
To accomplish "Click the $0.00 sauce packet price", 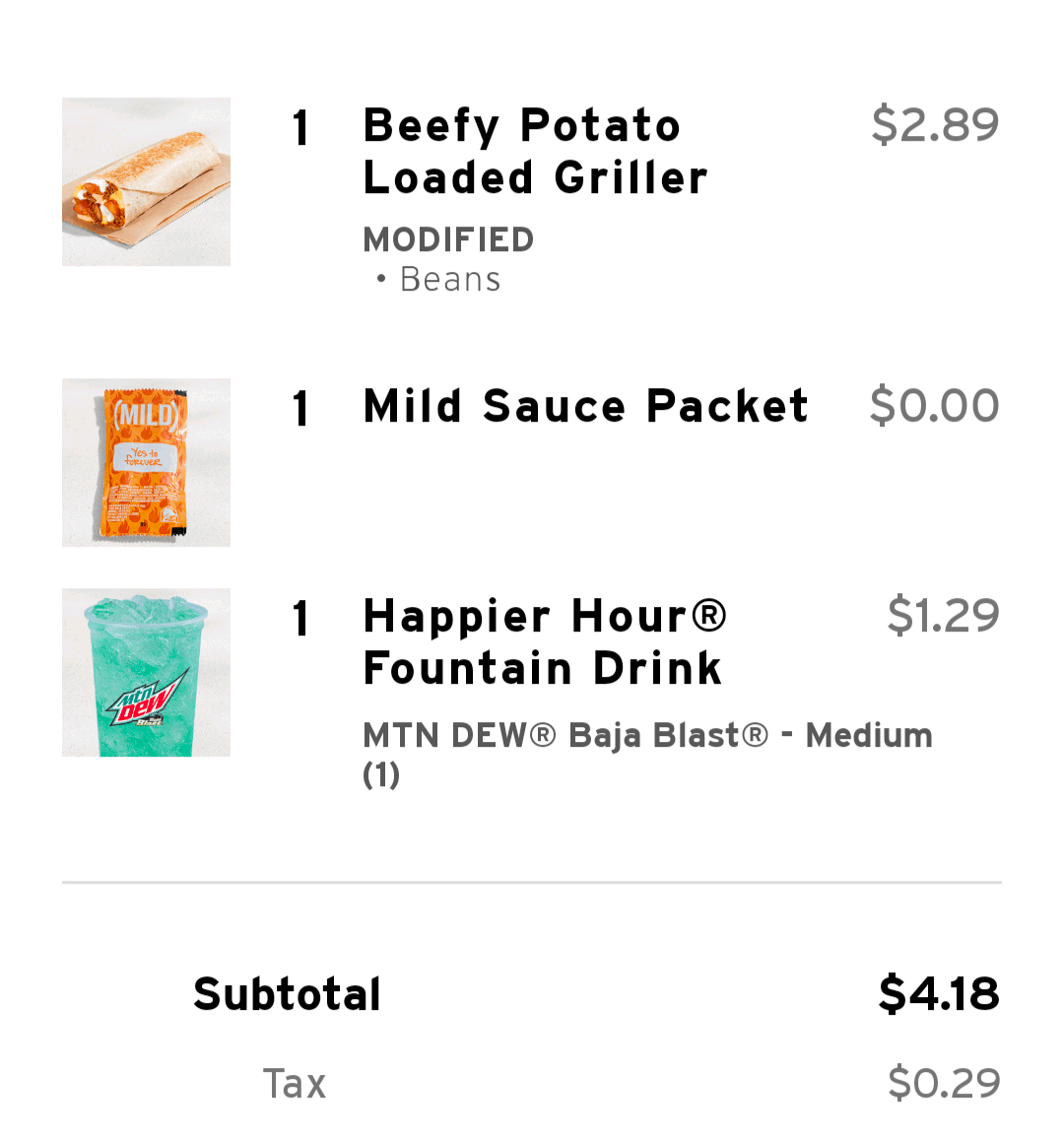I will [934, 406].
